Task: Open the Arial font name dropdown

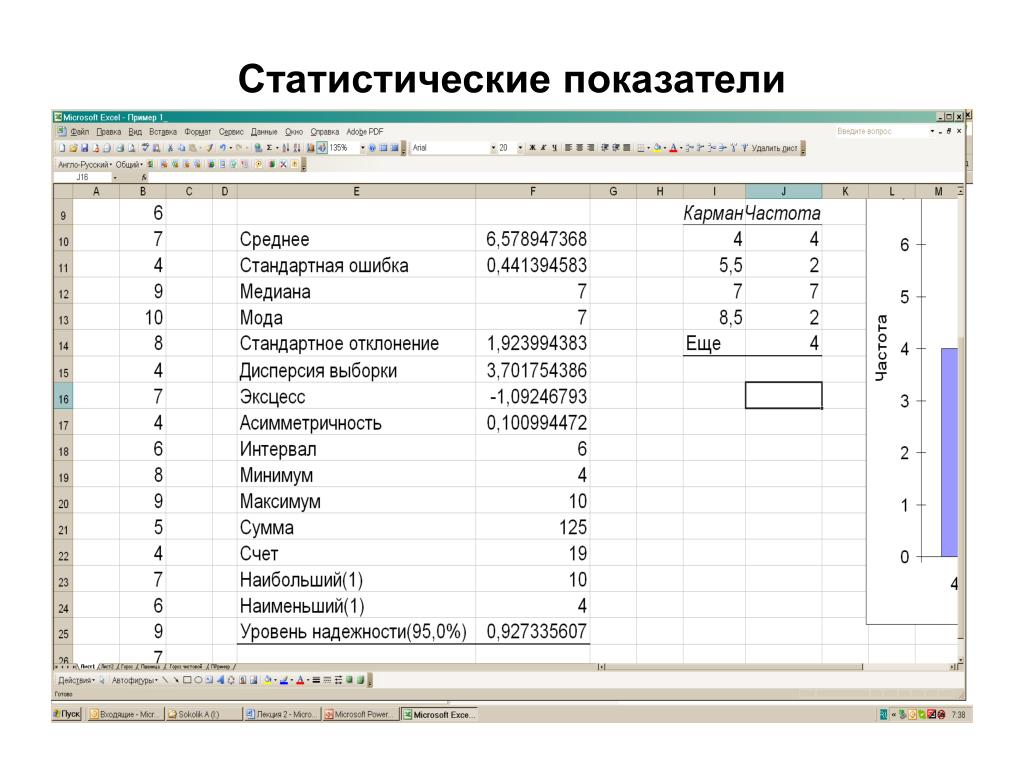Action: (493, 148)
